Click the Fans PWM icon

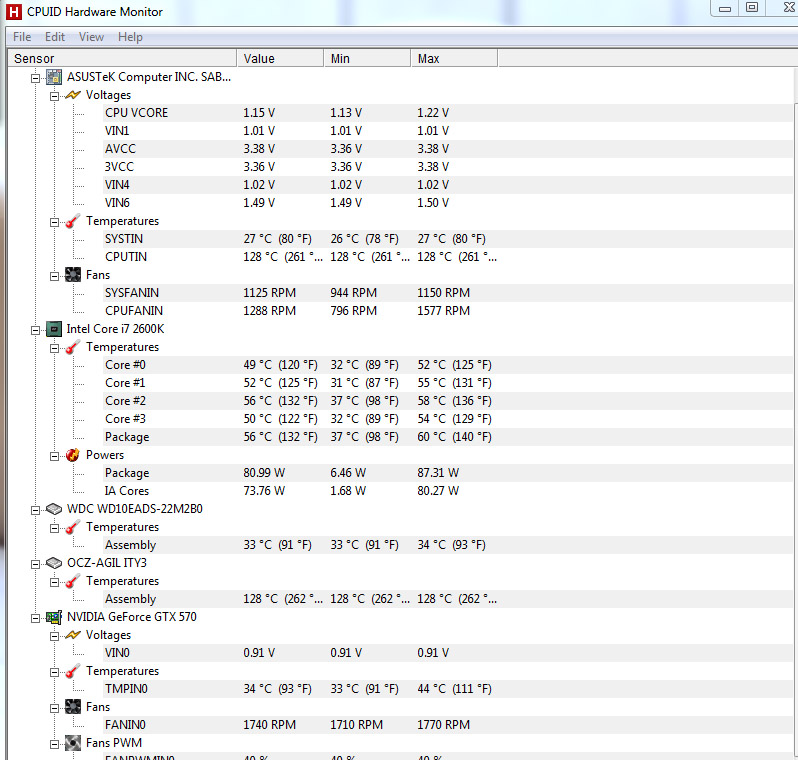pyautogui.click(x=73, y=743)
